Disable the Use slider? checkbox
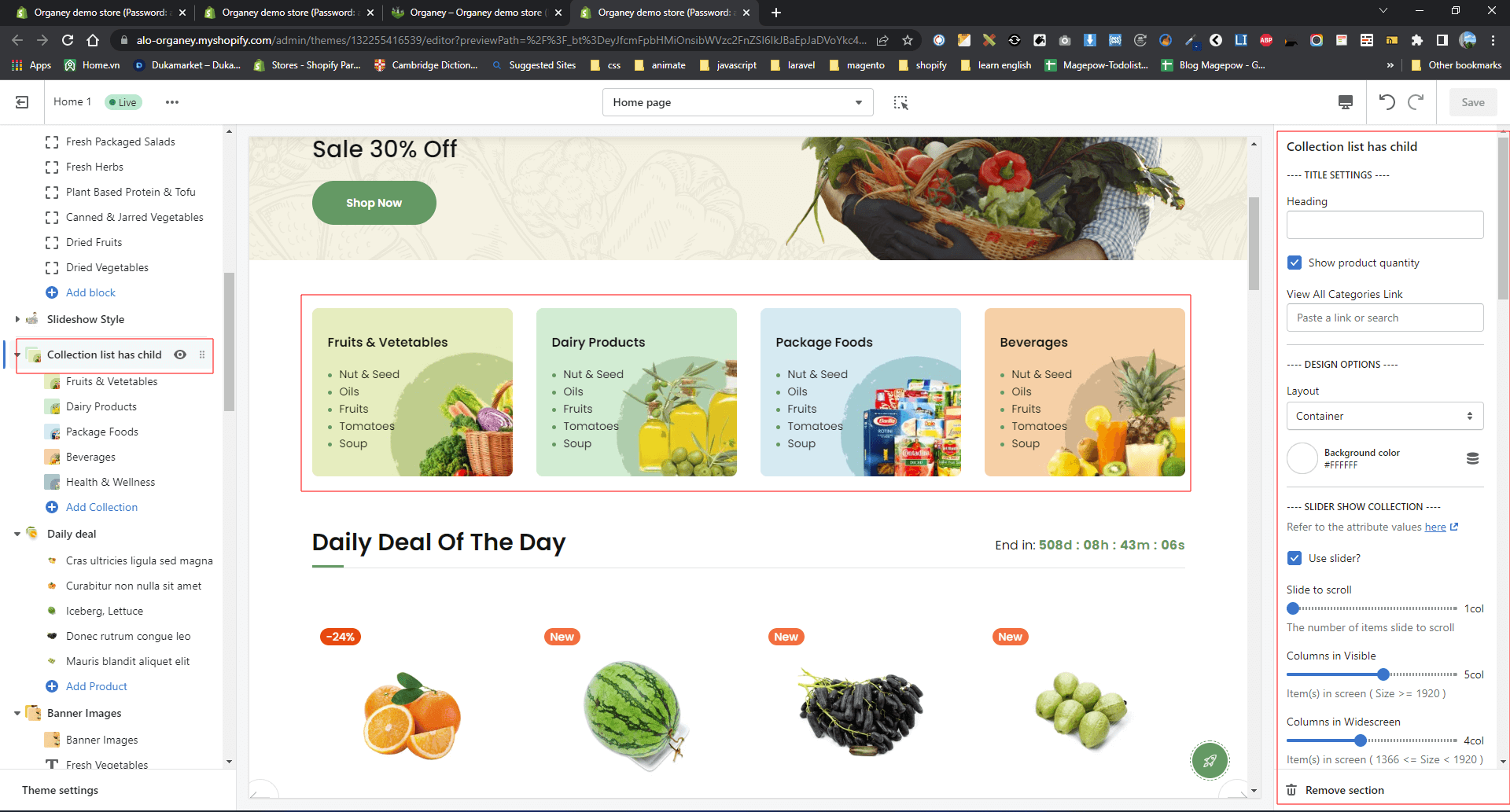 1295,558
